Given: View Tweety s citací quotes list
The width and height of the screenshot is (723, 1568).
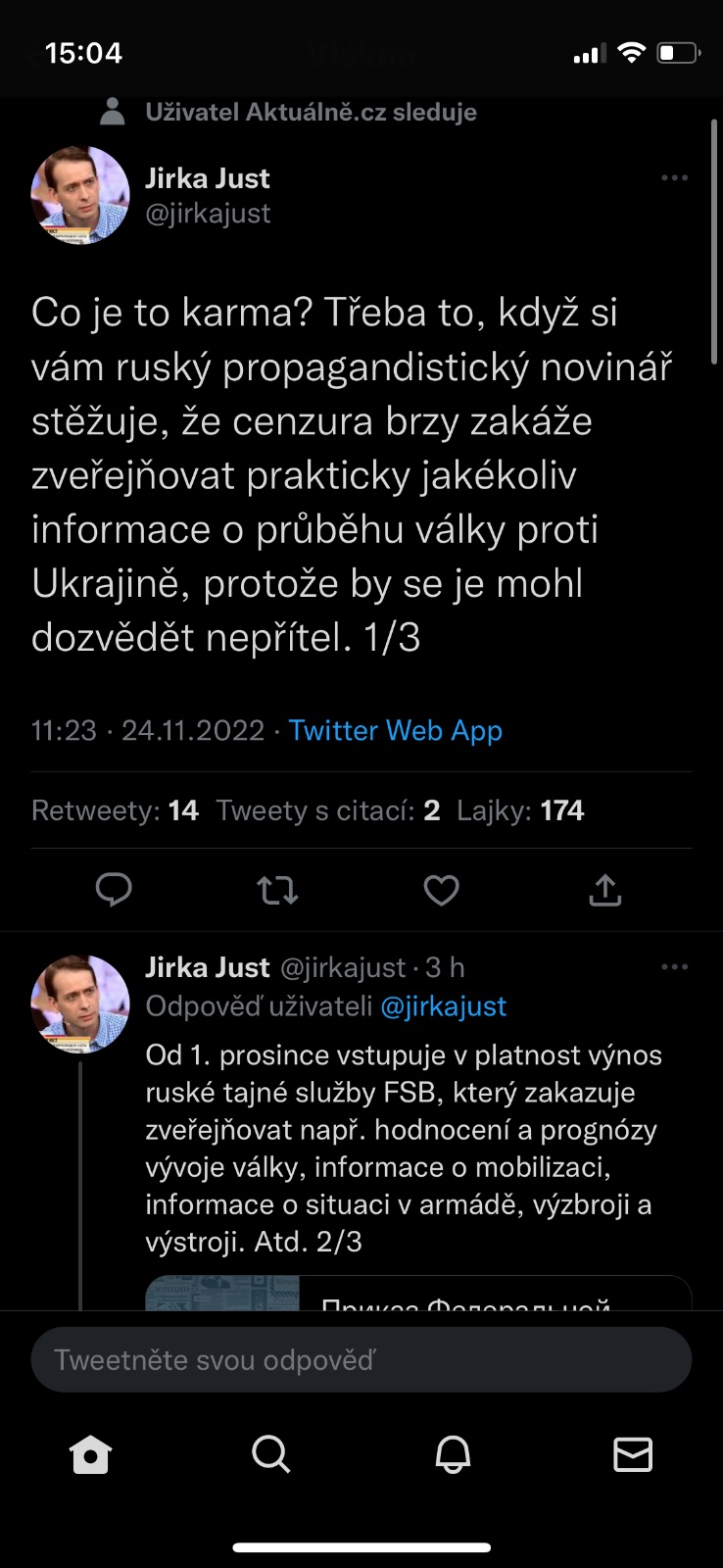Looking at the screenshot, I should [327, 810].
